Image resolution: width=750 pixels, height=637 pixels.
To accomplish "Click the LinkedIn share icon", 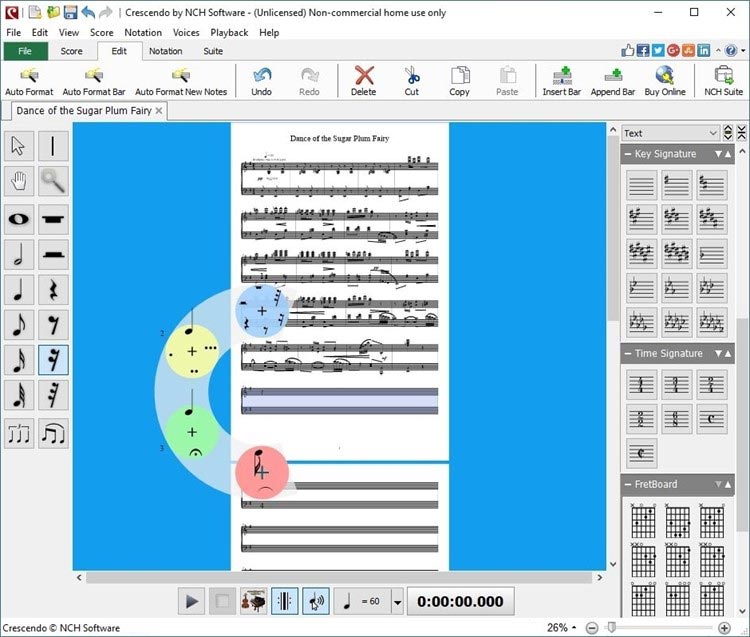I will (x=704, y=50).
